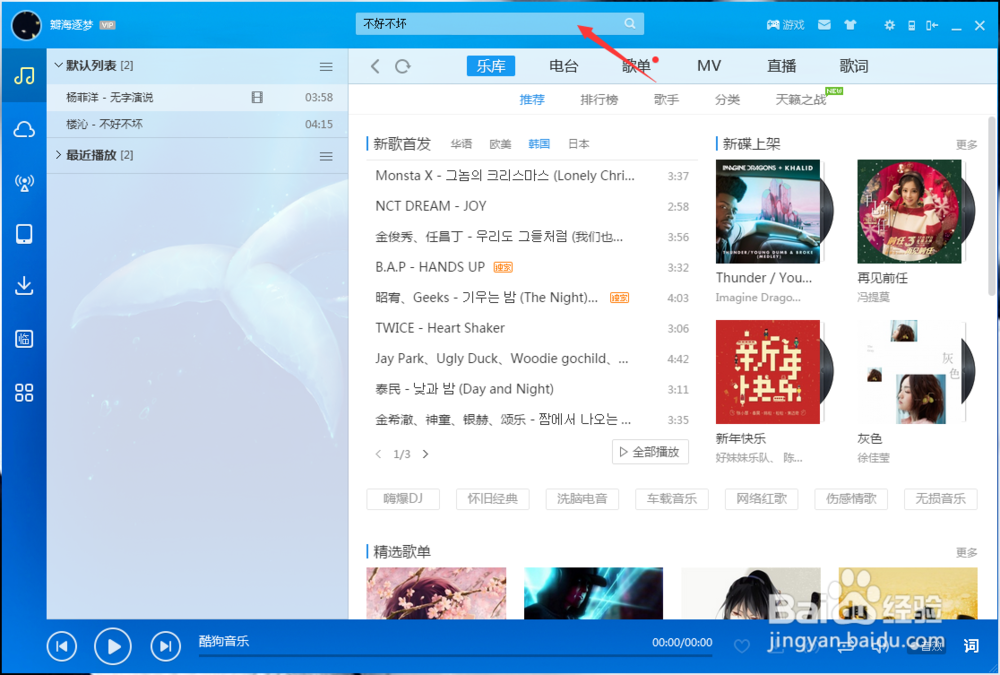Open the mobile device sidebar icon
This screenshot has width=1000, height=675.
(24, 234)
